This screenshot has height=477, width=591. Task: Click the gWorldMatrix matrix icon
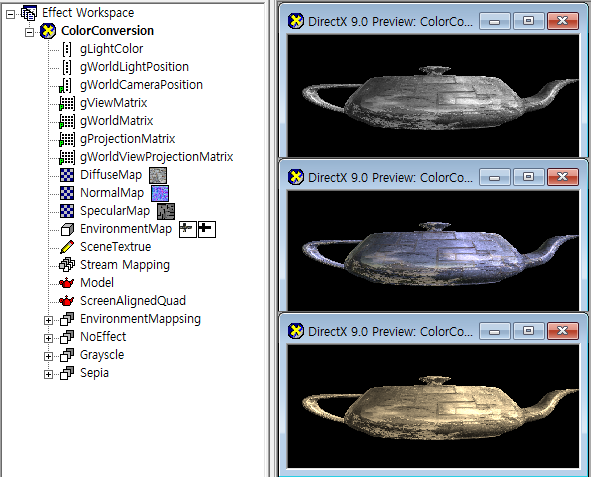(x=67, y=121)
